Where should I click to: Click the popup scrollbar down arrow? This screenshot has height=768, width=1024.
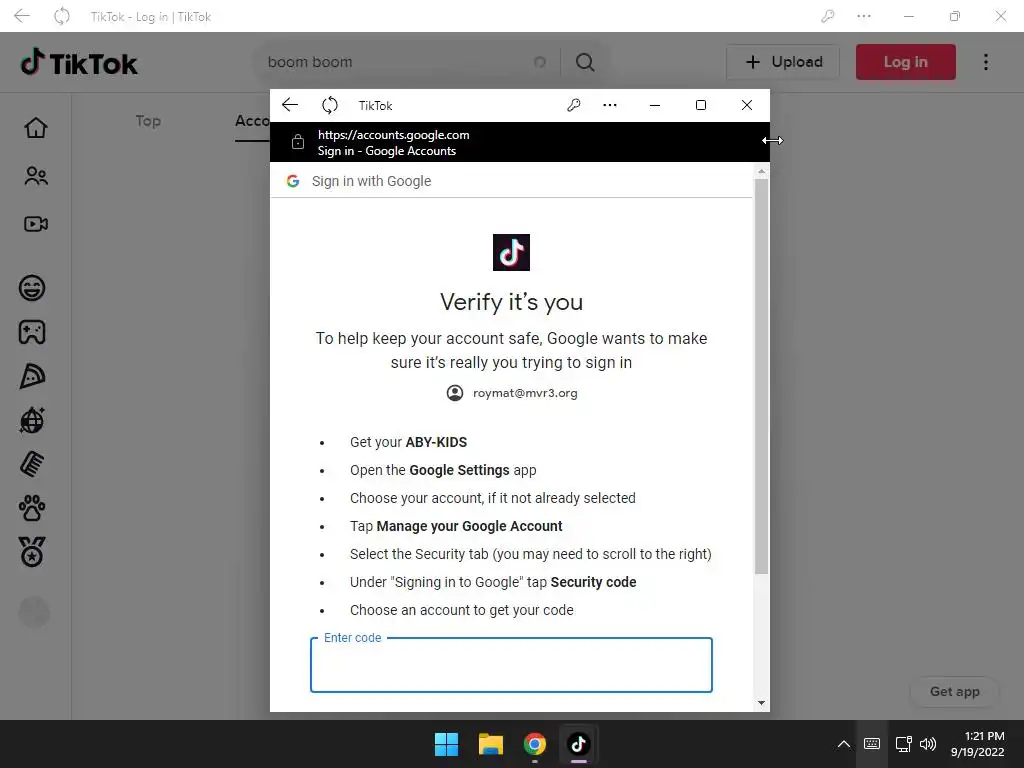pos(761,703)
